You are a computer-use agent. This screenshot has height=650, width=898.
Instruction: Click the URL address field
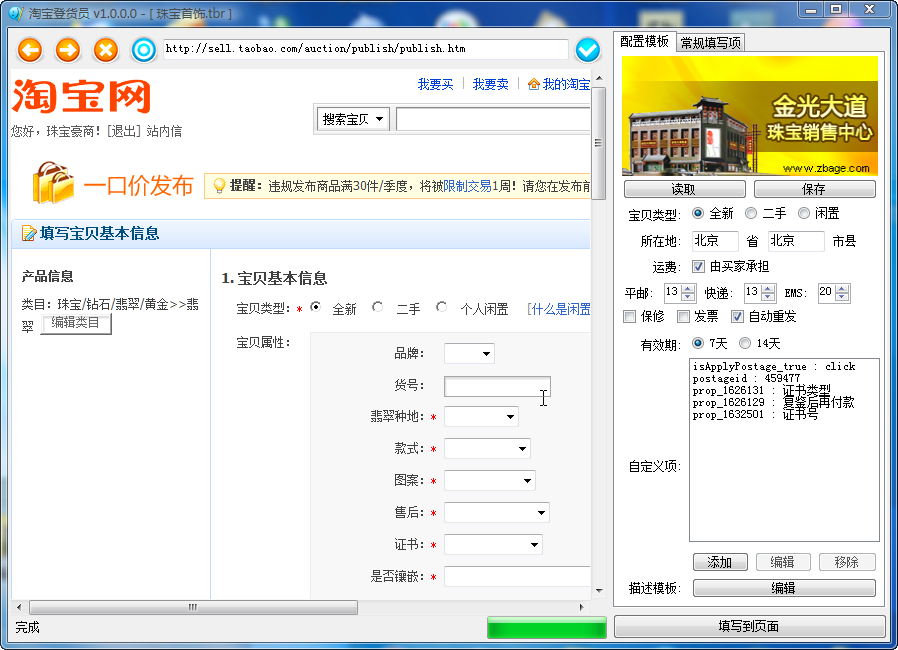tap(365, 49)
